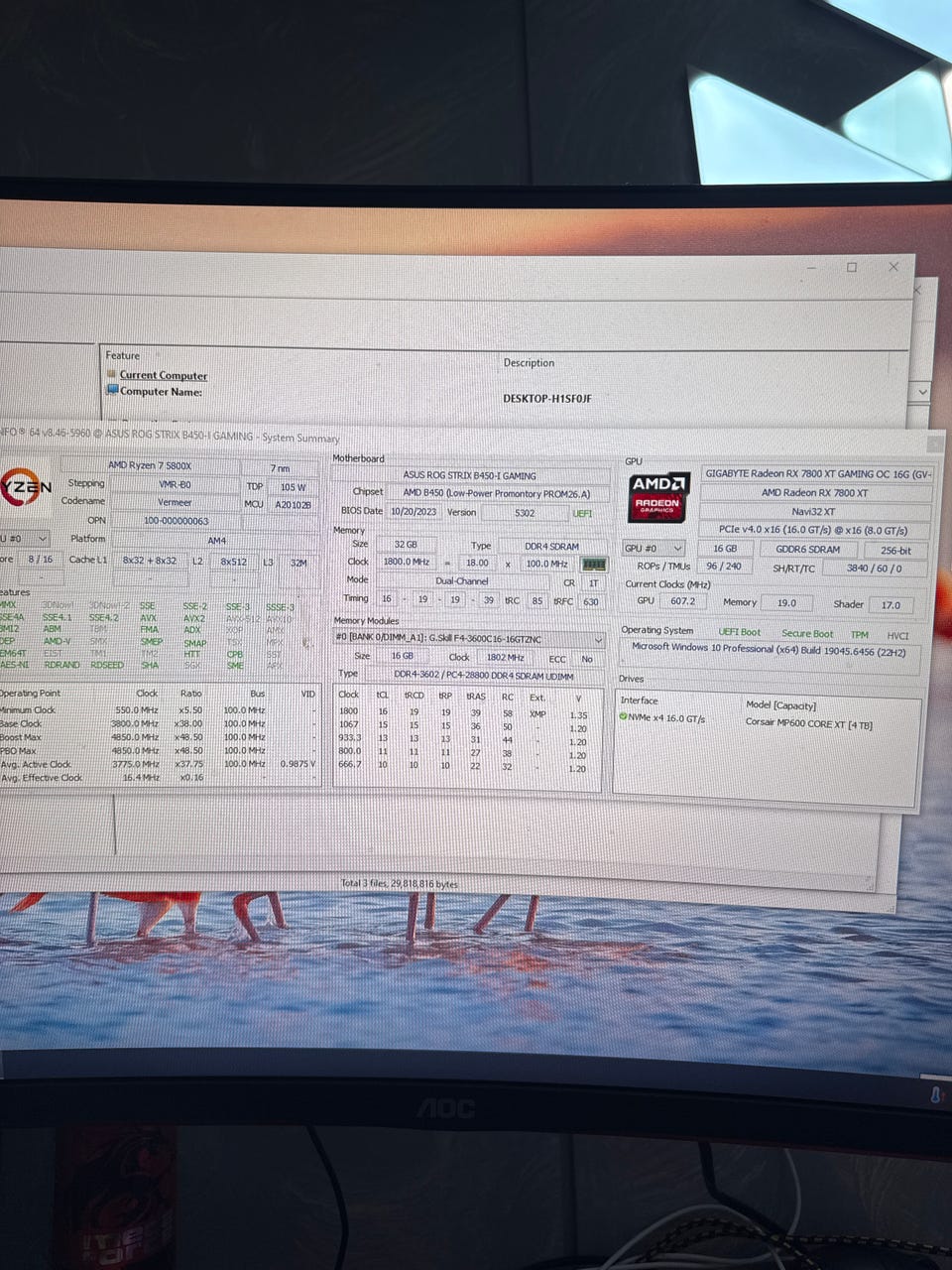Click the green check icon beside NVMe drive
The width and height of the screenshot is (952, 1270).
[624, 716]
